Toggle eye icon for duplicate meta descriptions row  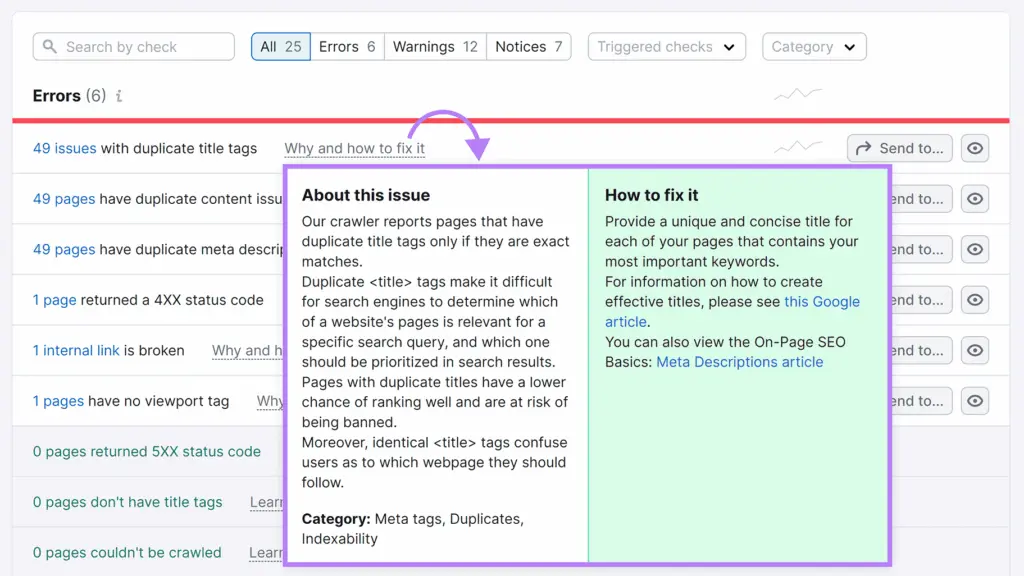click(x=975, y=249)
